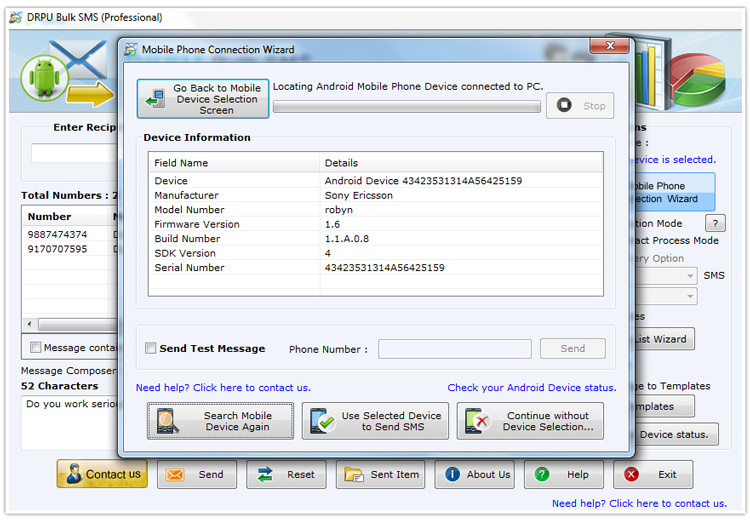Screen dimensions: 750x520
Task: Click the pie chart graphic in header
Action: tap(697, 79)
